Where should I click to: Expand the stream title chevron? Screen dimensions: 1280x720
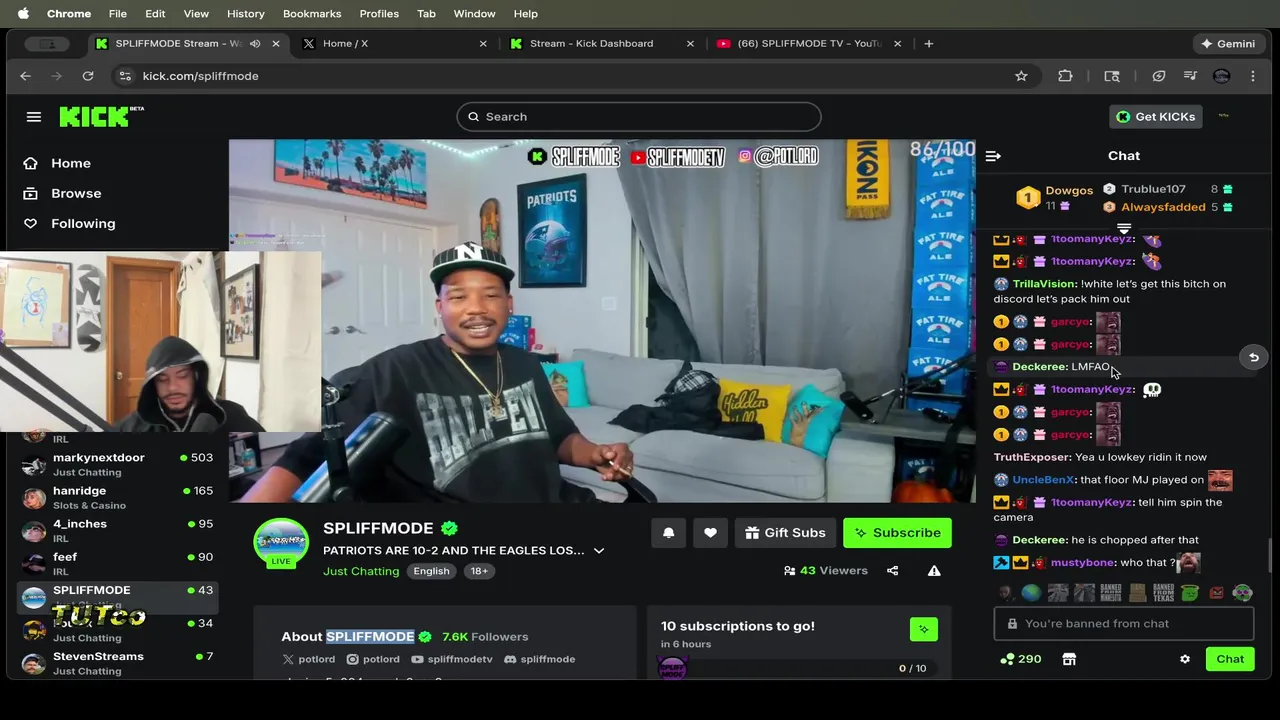coord(599,551)
